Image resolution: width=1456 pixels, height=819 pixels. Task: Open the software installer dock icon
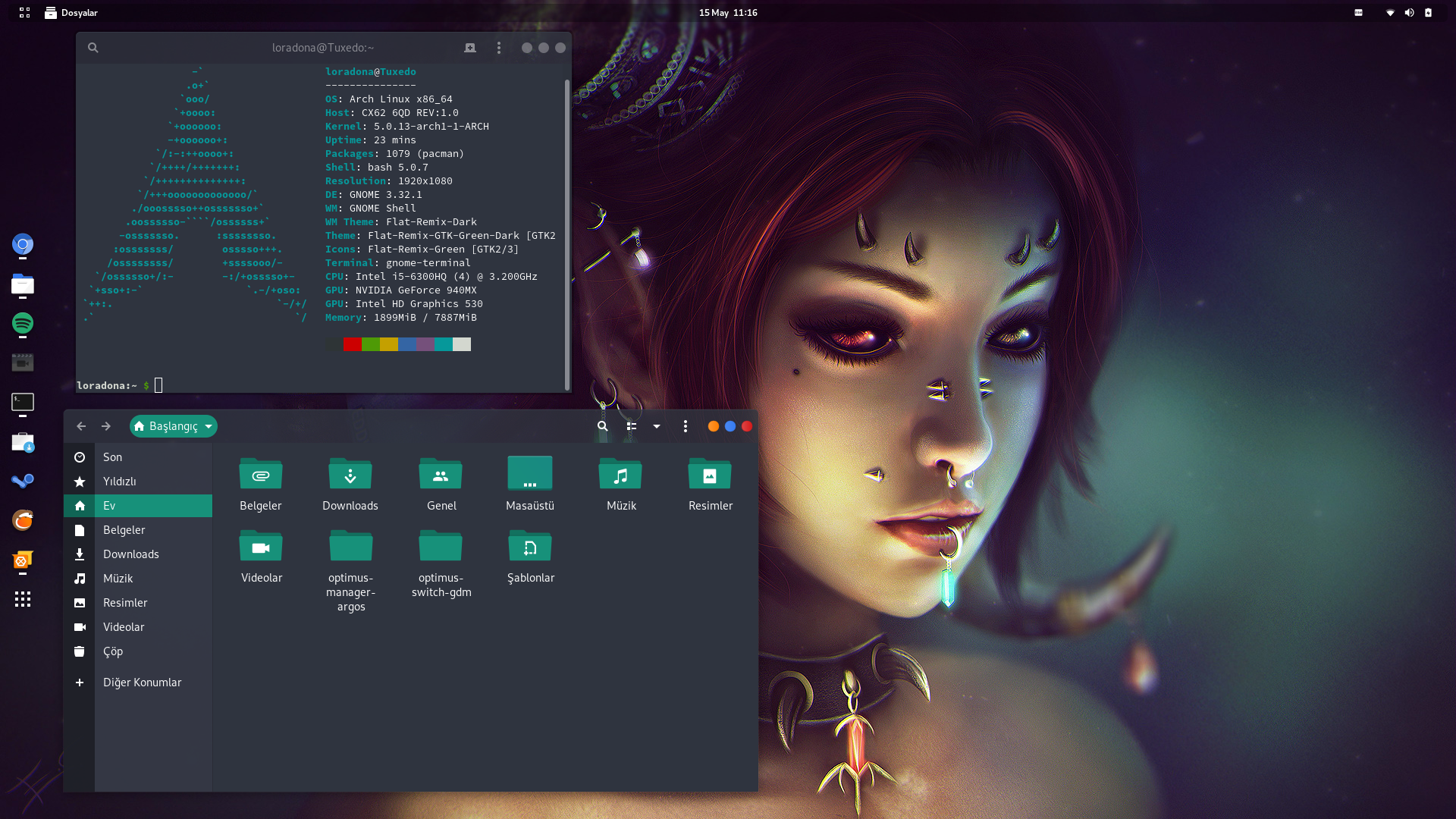point(23,442)
